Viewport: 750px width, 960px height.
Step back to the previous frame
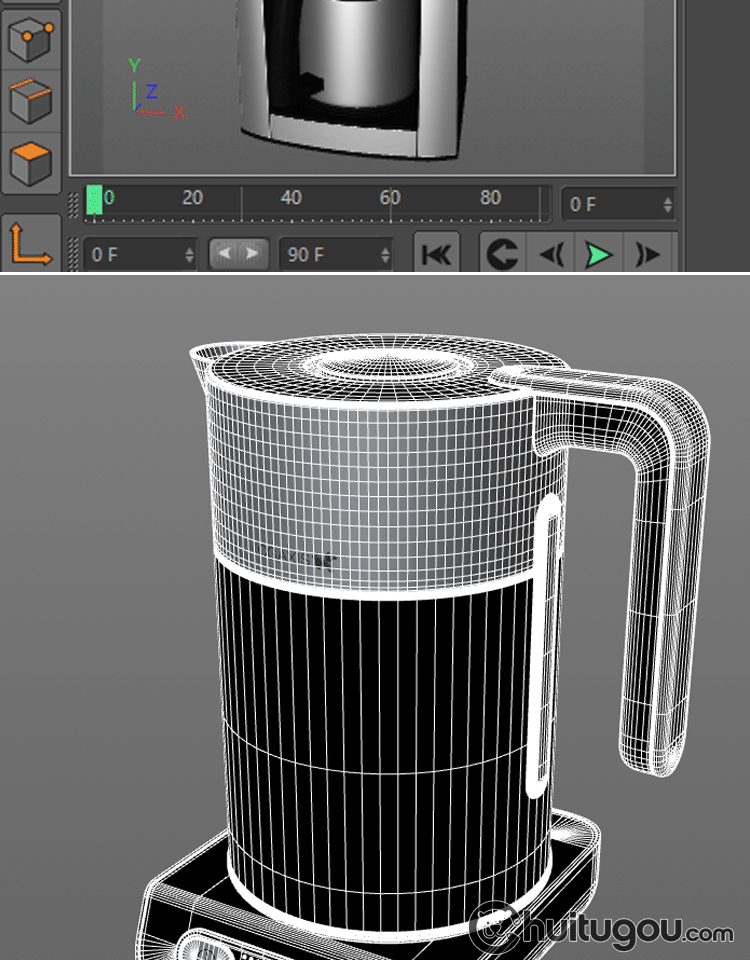[552, 255]
